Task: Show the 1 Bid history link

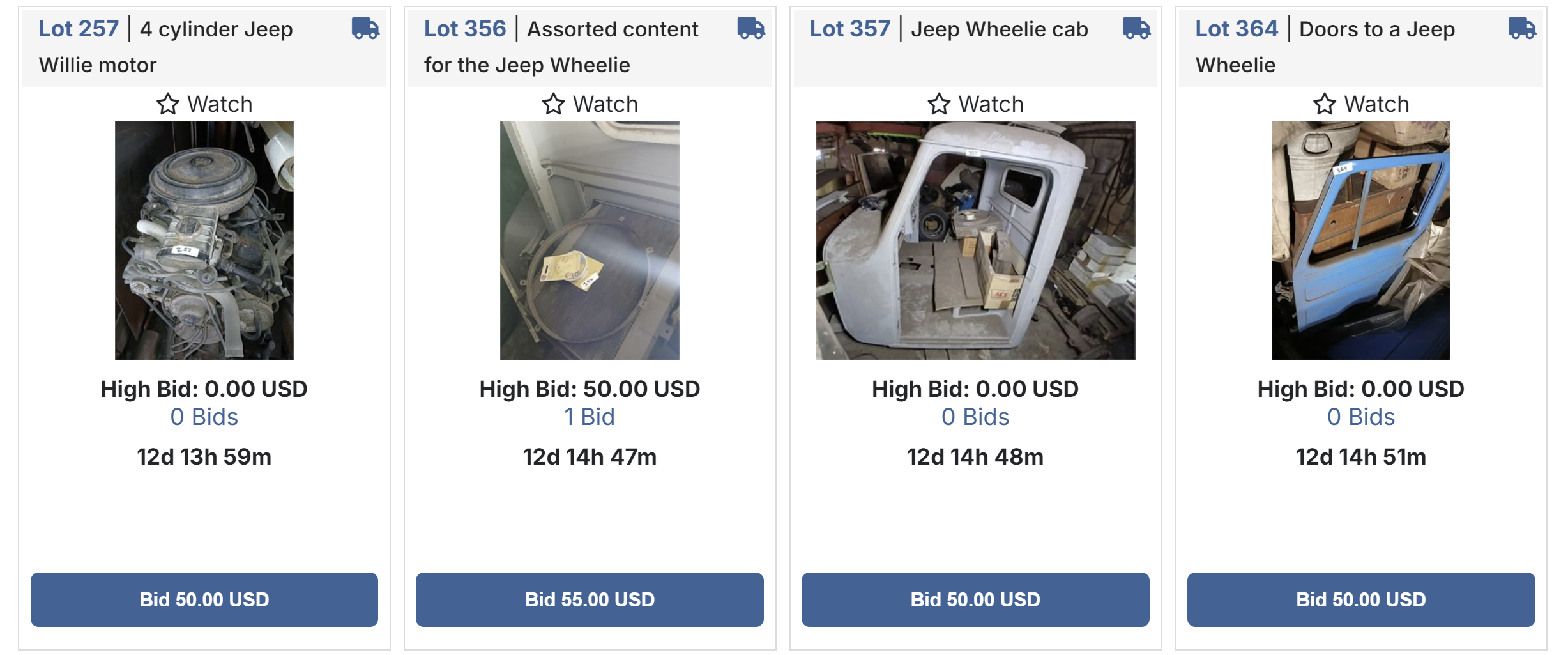Action: pyautogui.click(x=590, y=417)
